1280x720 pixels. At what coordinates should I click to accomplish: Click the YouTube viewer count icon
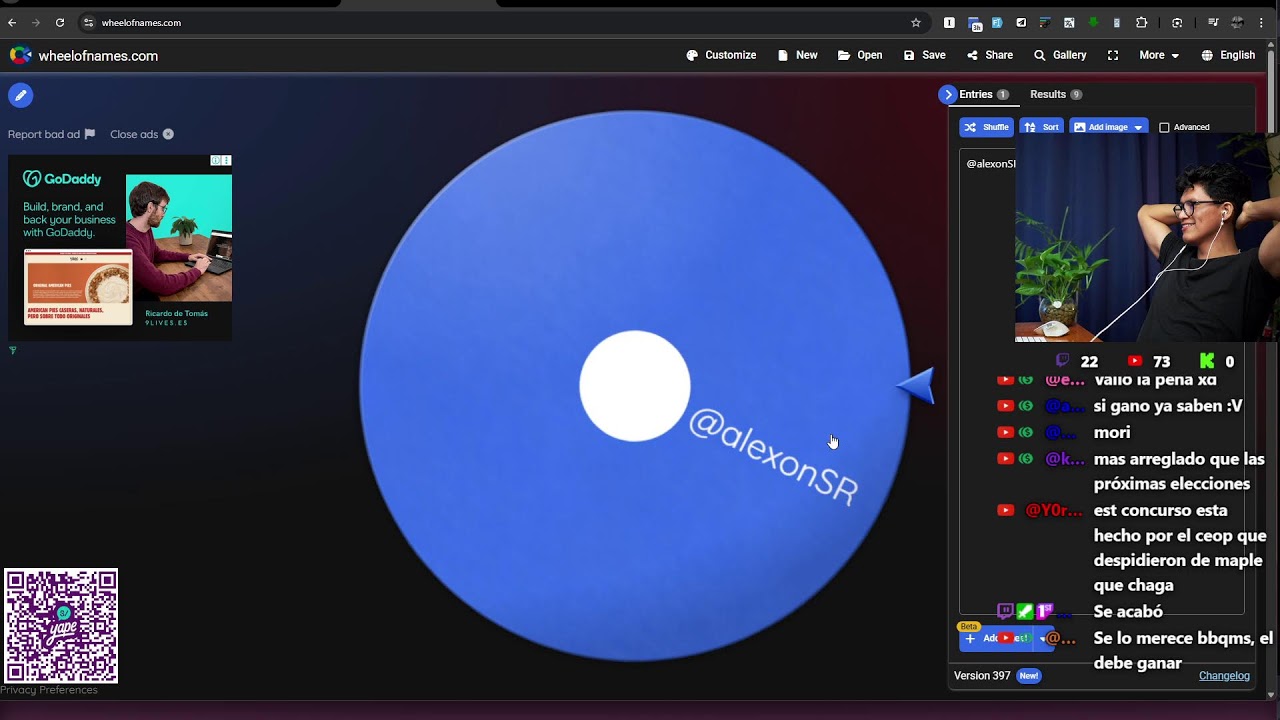pos(1134,361)
